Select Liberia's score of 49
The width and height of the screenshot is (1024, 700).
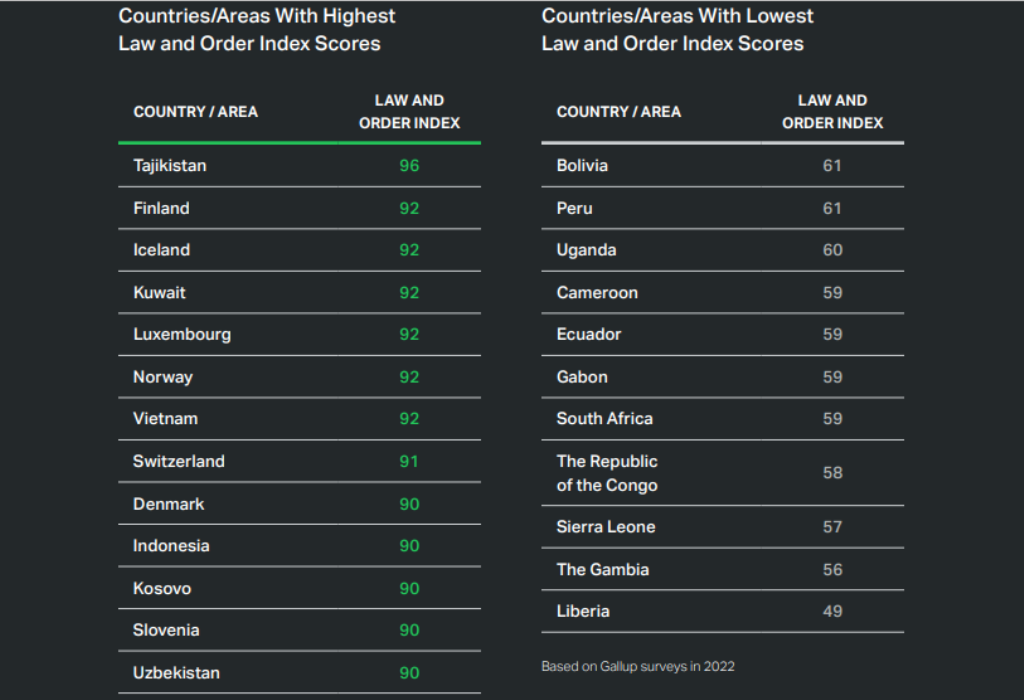(832, 611)
